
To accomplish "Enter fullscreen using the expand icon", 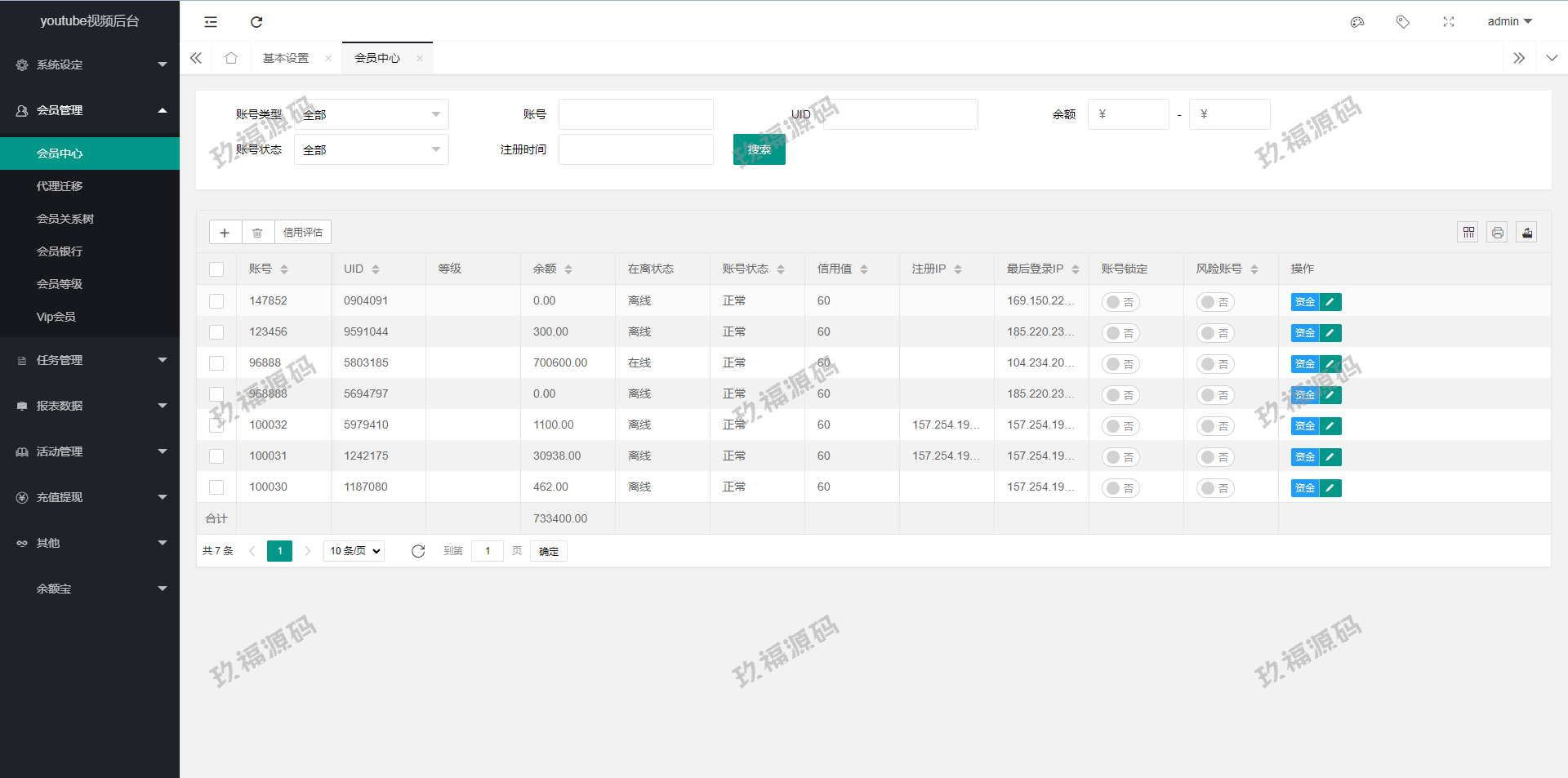I will [x=1448, y=22].
